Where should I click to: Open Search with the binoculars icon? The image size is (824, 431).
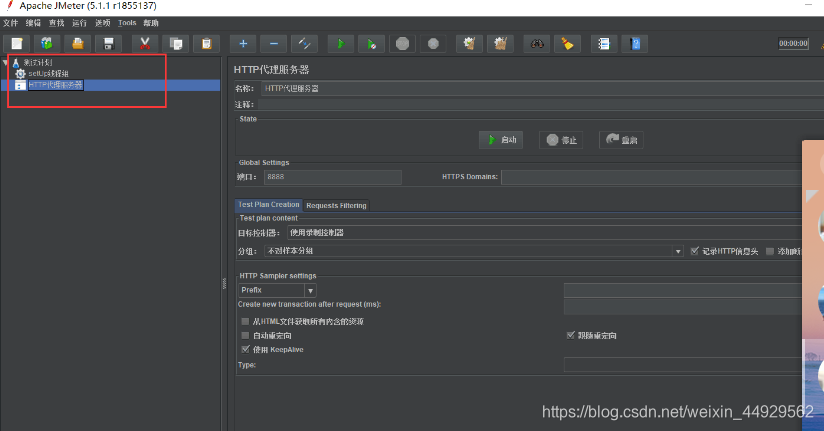click(537, 44)
